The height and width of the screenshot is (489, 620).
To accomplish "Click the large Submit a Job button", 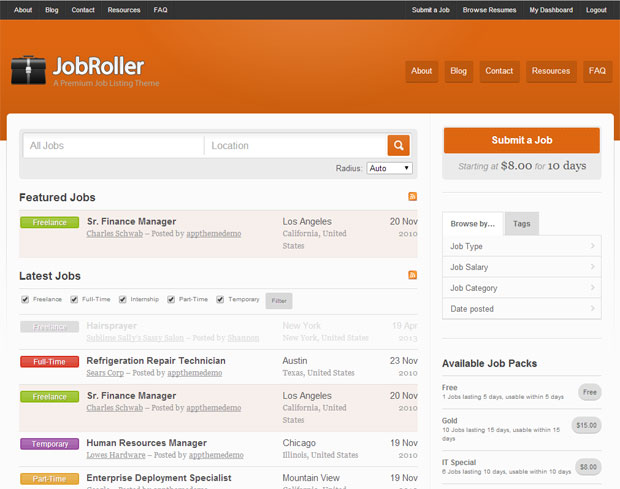I will [522, 140].
